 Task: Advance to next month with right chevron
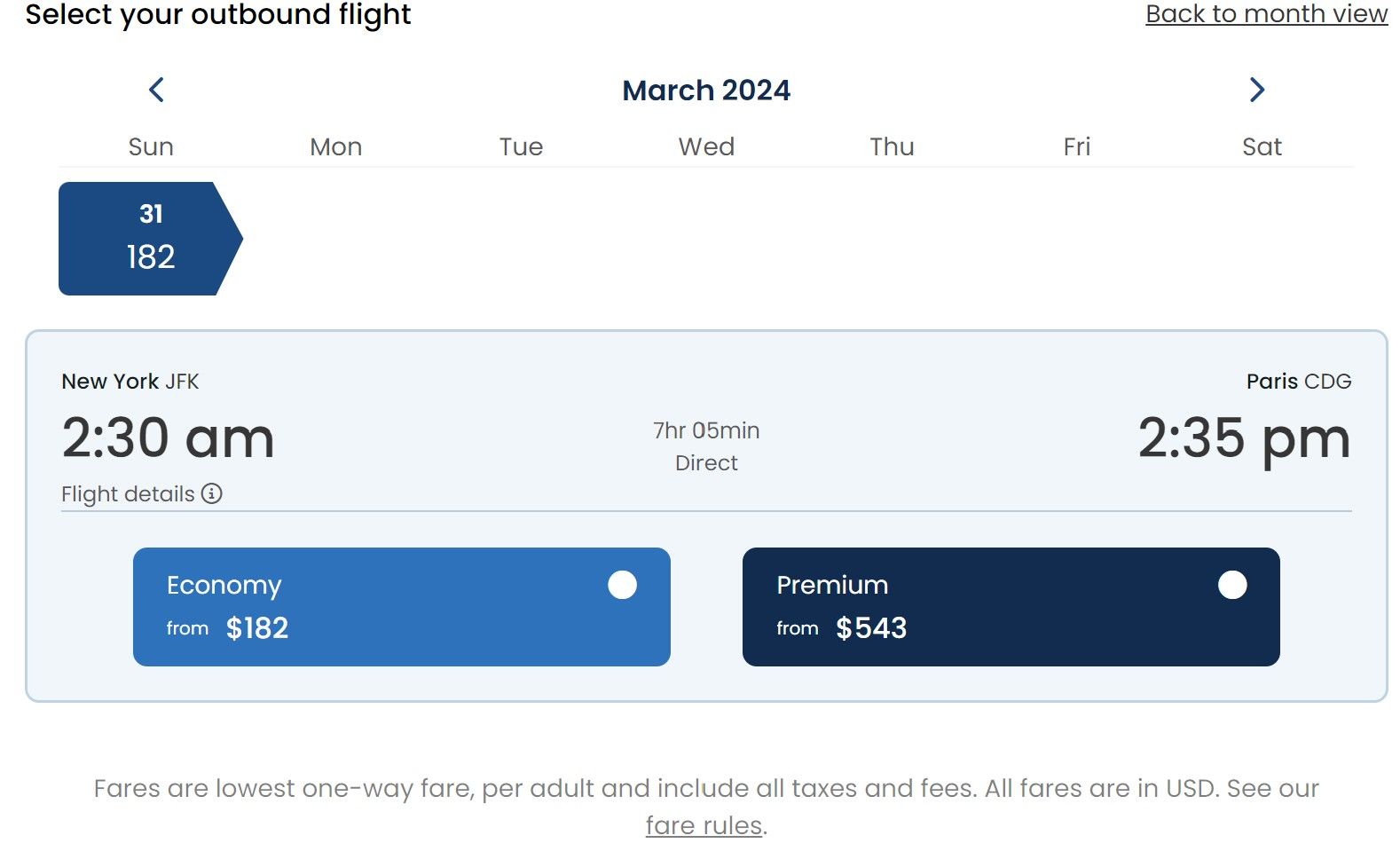coord(1256,90)
